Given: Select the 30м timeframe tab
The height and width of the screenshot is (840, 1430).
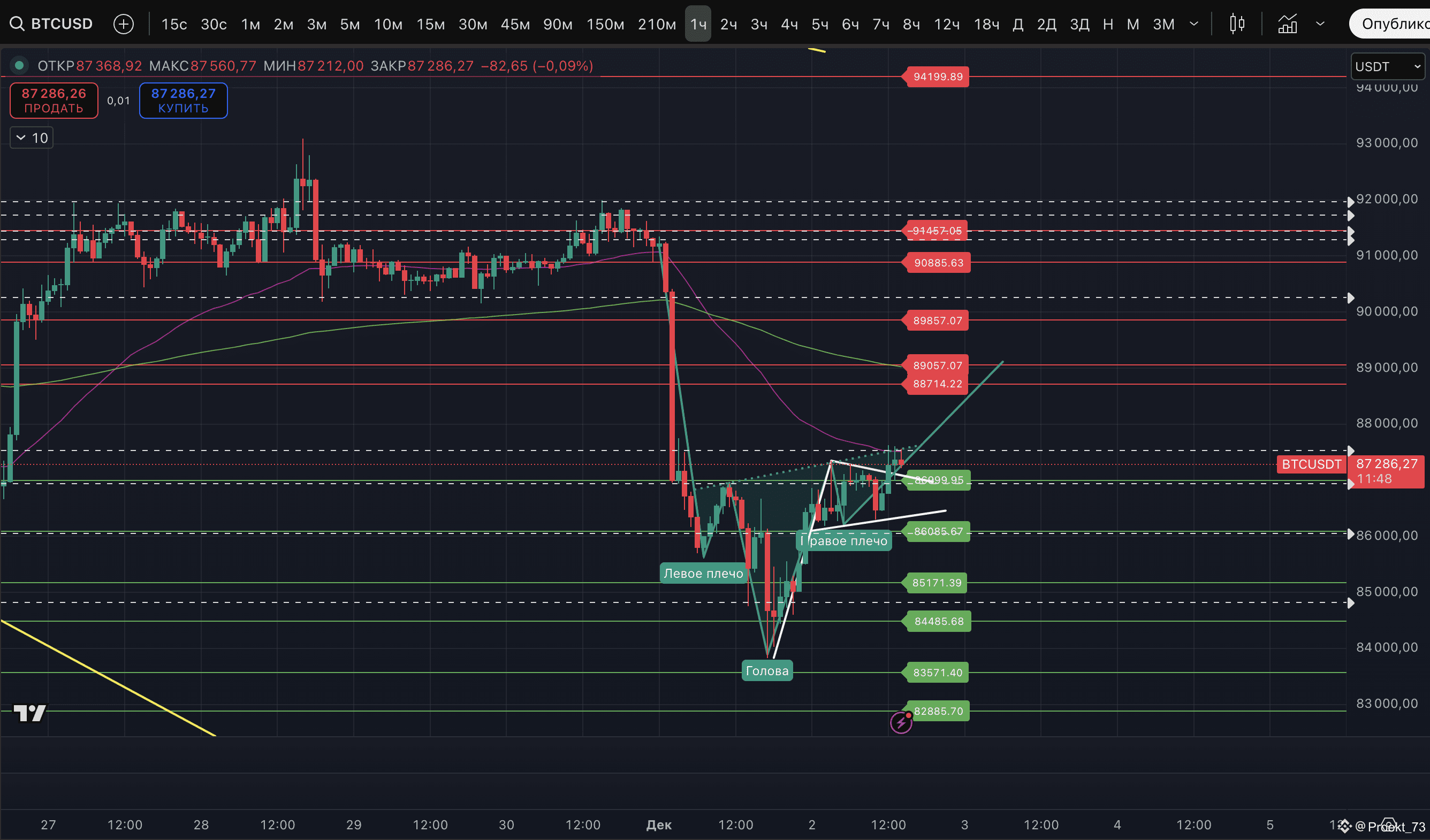Looking at the screenshot, I should pyautogui.click(x=472, y=24).
